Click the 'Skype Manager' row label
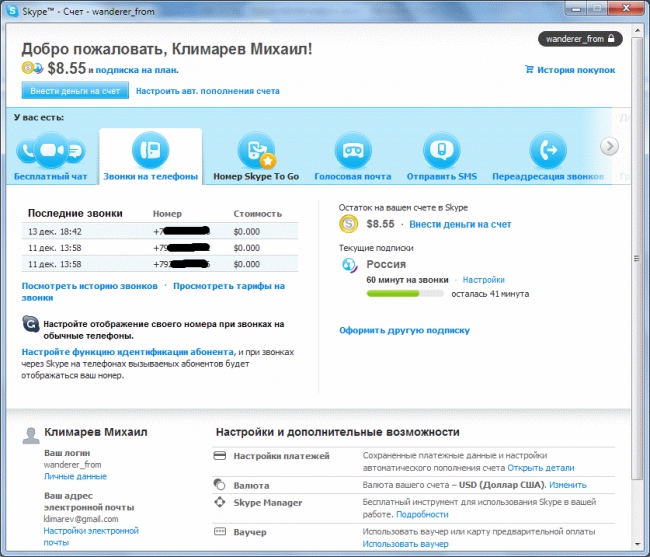 point(268,503)
